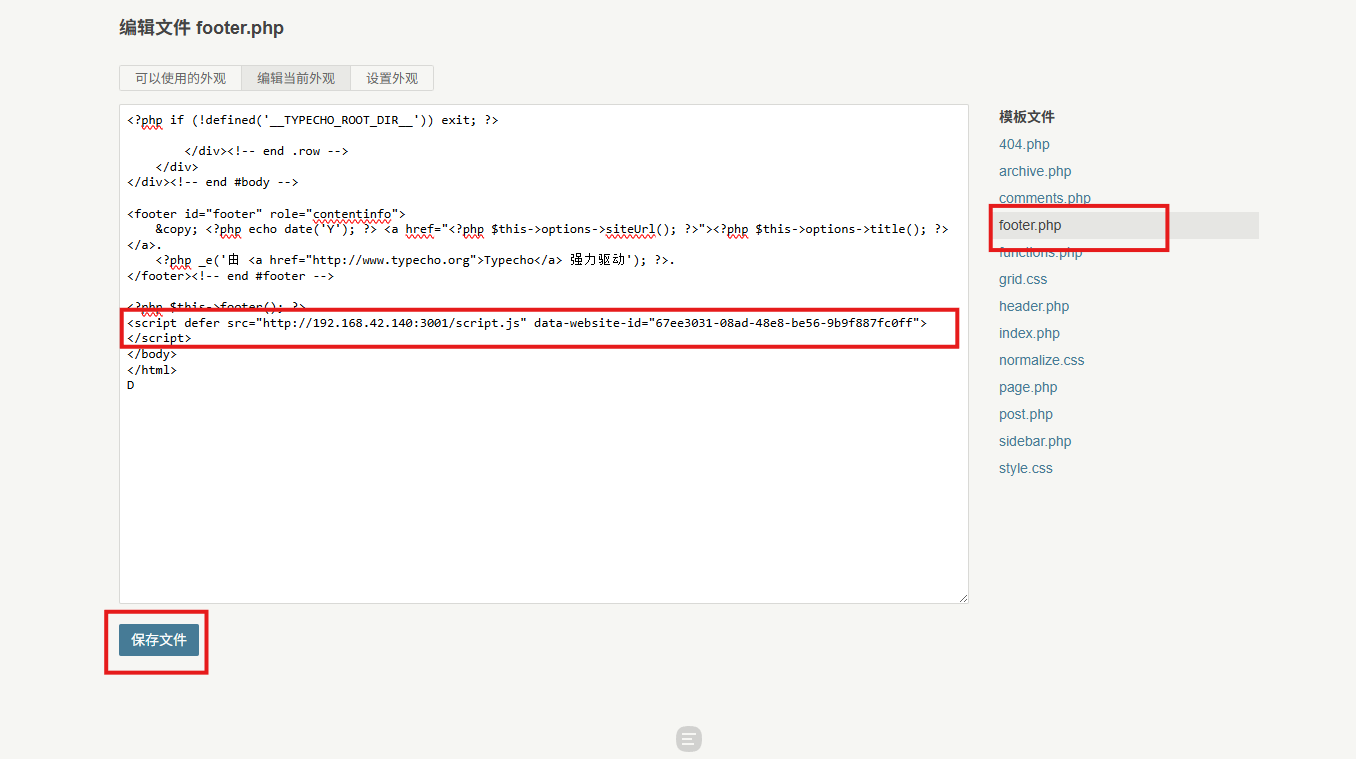The image size is (1356, 759).
Task: Open the 设置外观 tab
Action: (392, 78)
